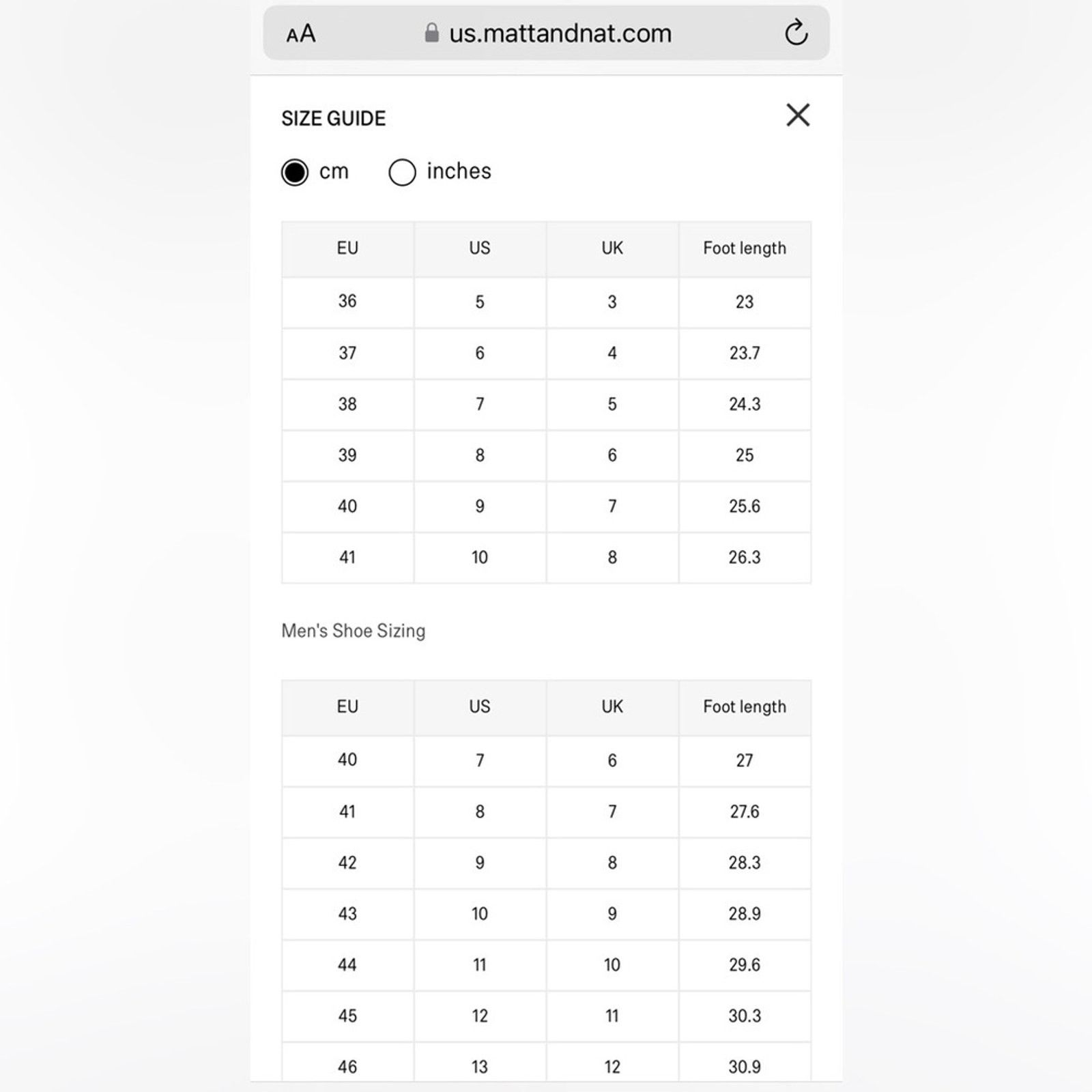Tap men's UK header cell
Viewport: 1092px width, 1092px height.
[x=612, y=707]
